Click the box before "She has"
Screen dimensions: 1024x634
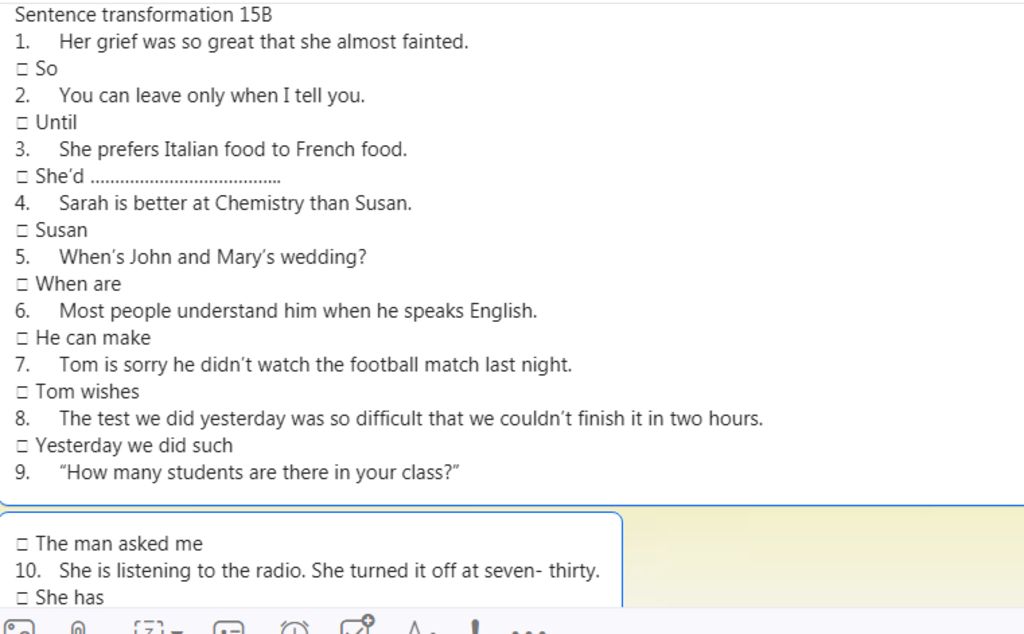pos(22,597)
